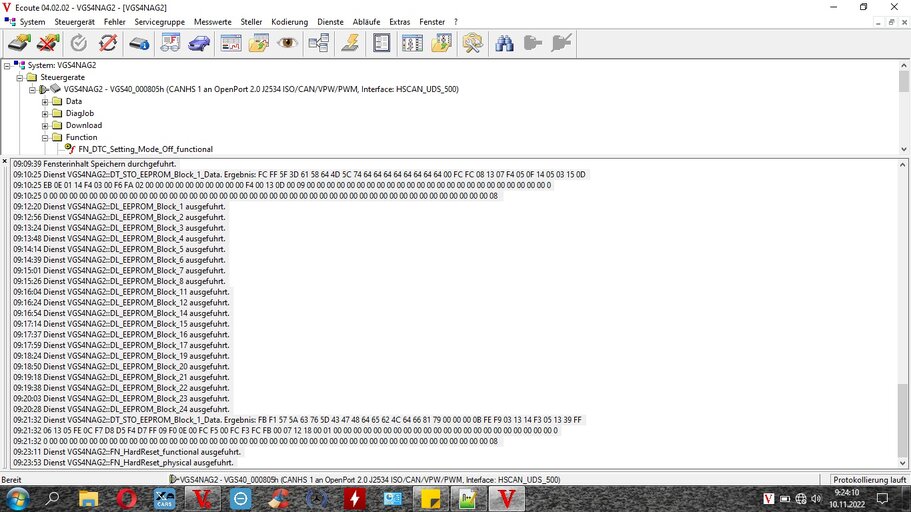Expand the DiagJob folder
The image size is (911, 512).
[45, 114]
